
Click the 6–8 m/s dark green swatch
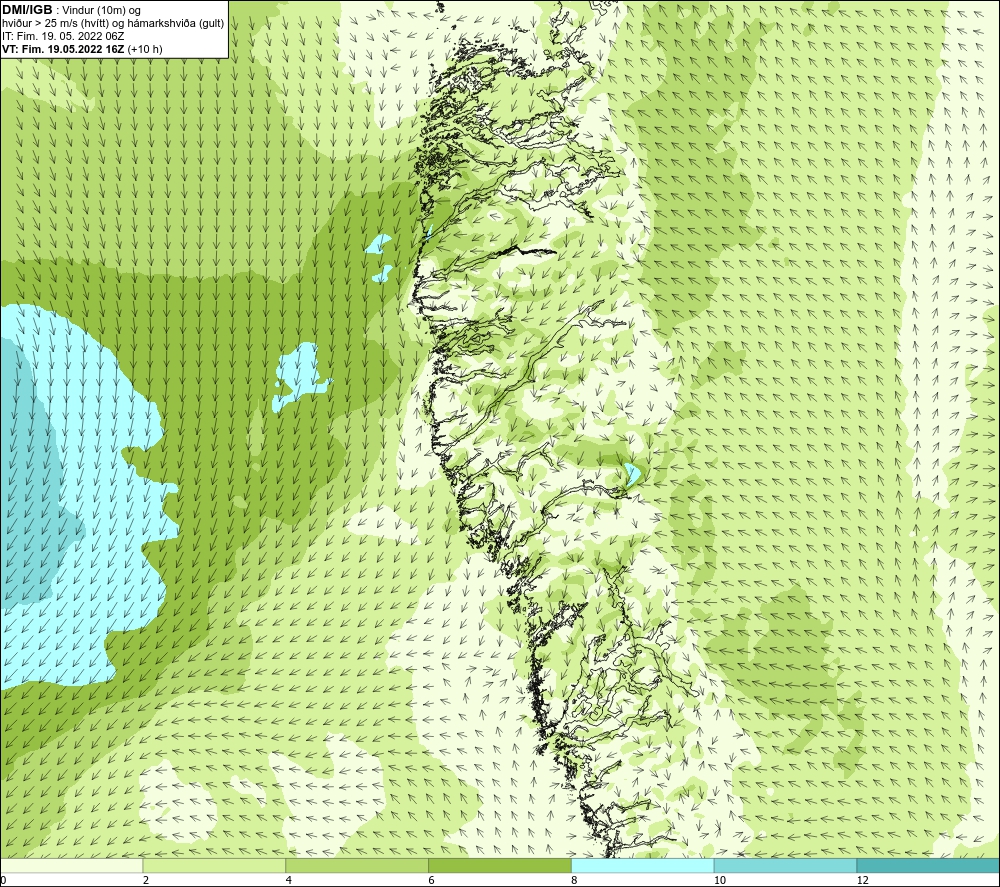500,865
